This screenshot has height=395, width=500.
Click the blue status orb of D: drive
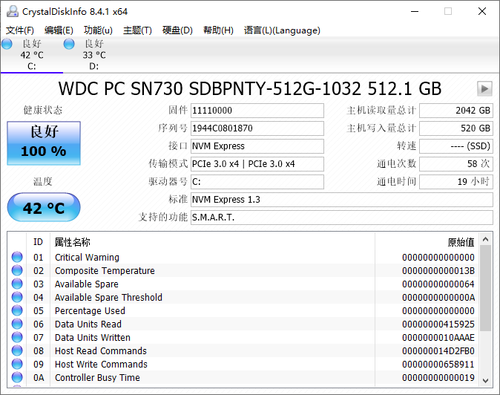69,44
